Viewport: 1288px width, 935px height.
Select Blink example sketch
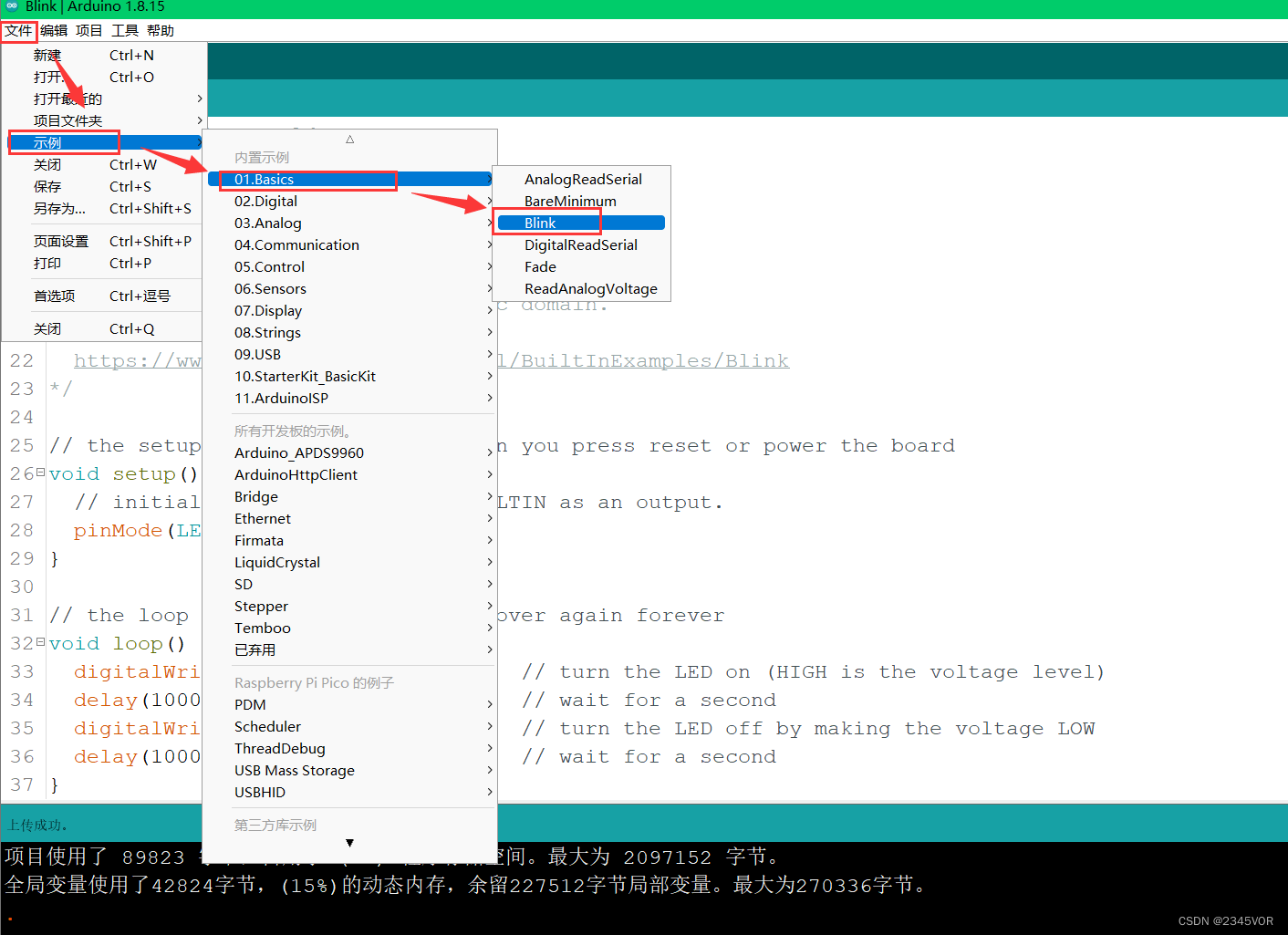(x=581, y=223)
